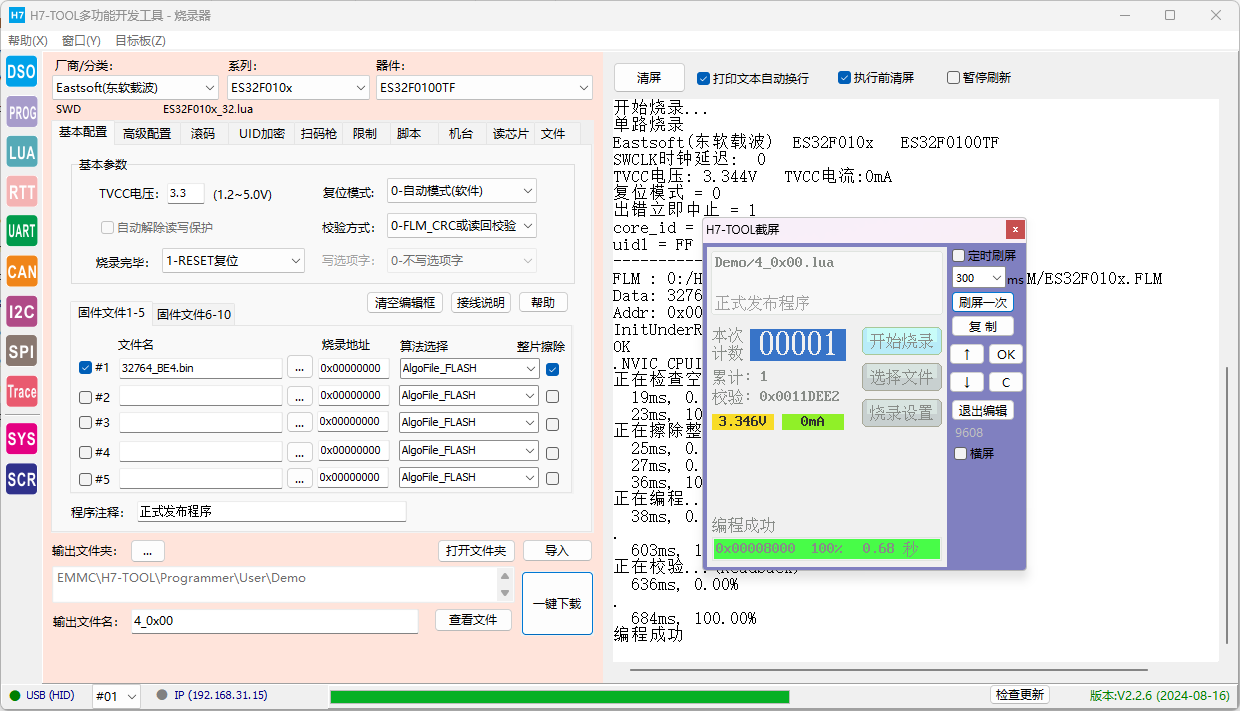
Task: Browse file for firmware row #1
Action: [300, 368]
